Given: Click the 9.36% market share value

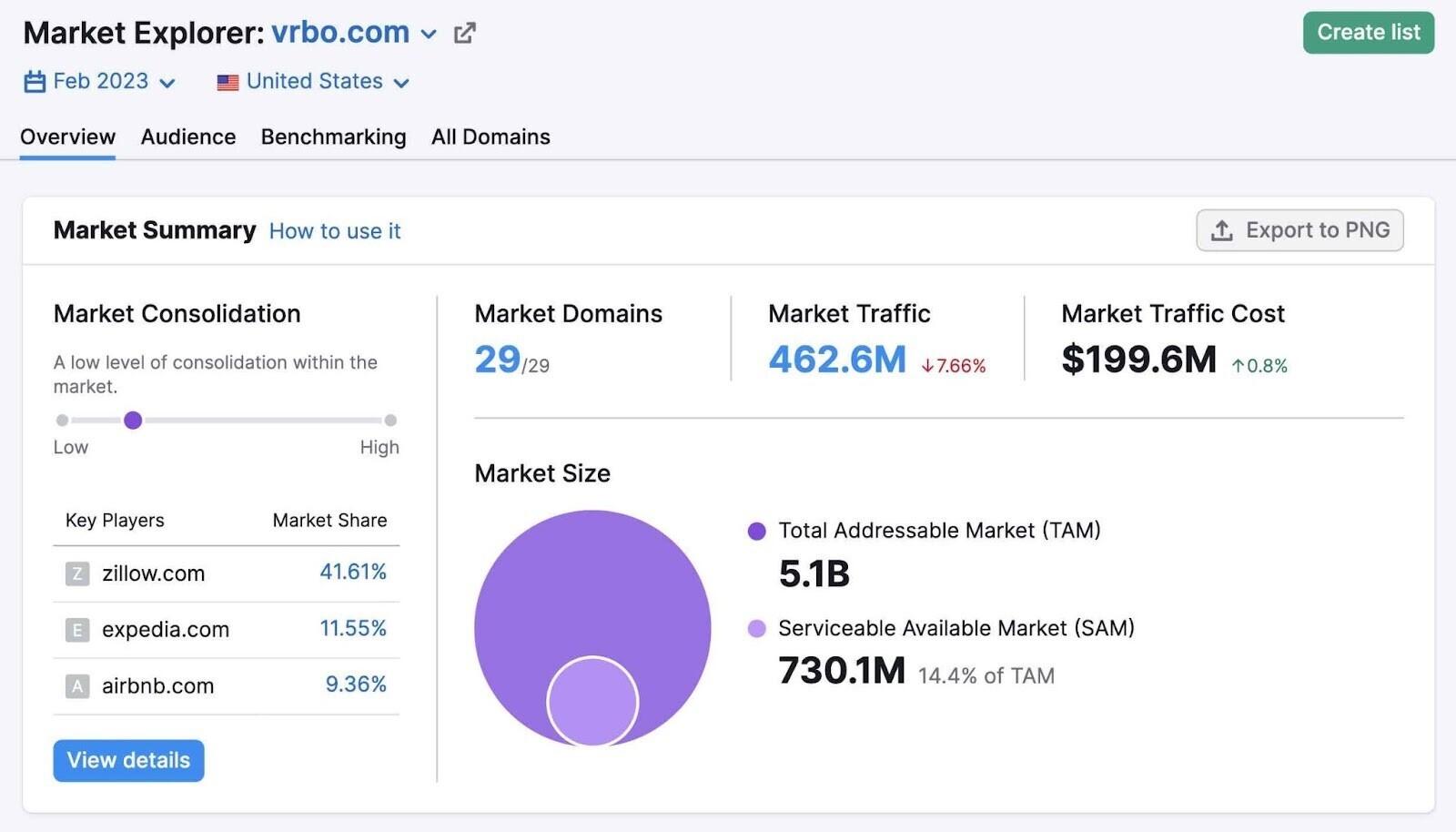Looking at the screenshot, I should 356,685.
